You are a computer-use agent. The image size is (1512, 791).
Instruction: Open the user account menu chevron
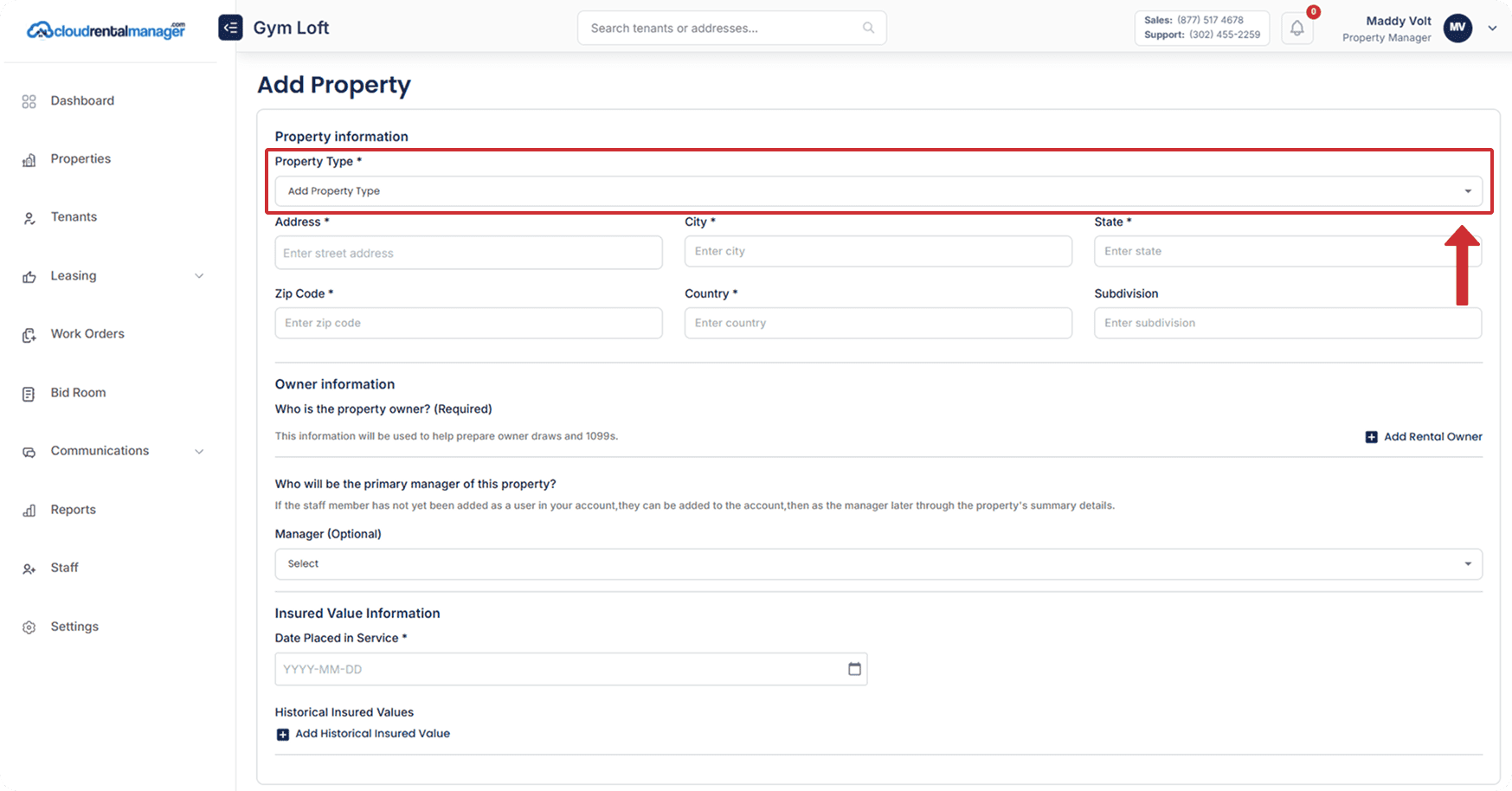(x=1492, y=28)
